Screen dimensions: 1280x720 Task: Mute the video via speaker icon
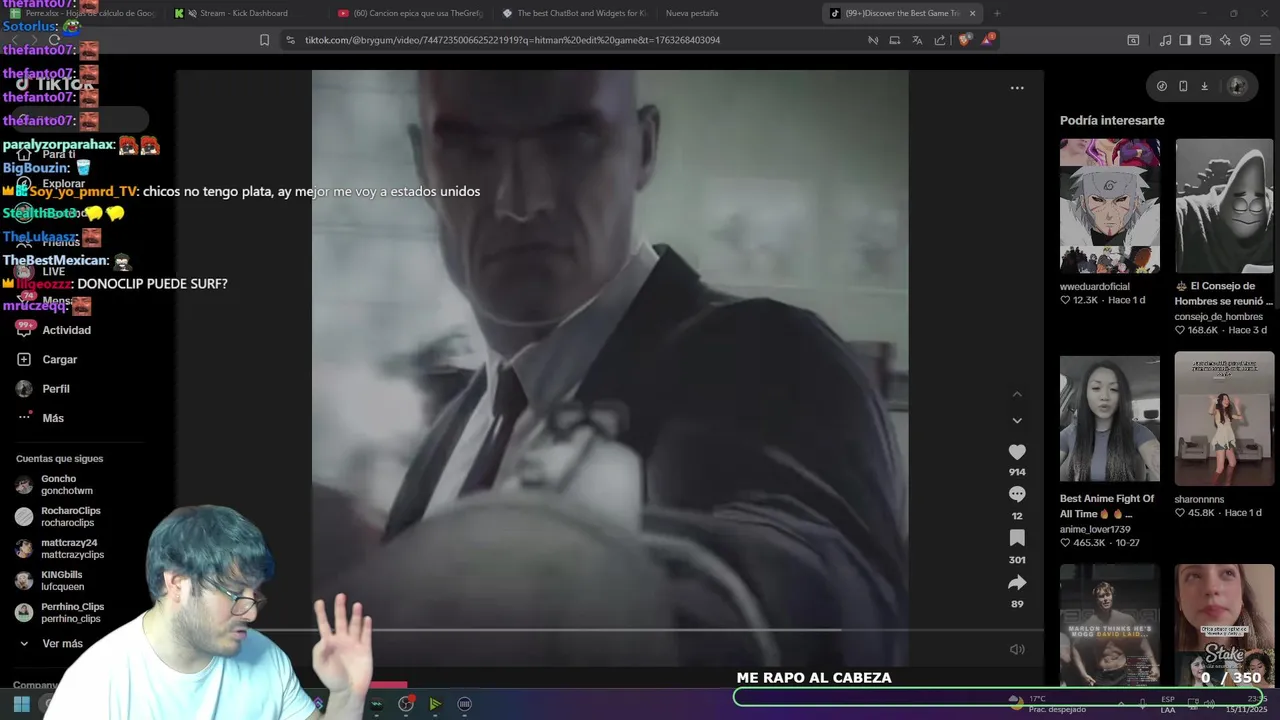(x=1017, y=650)
